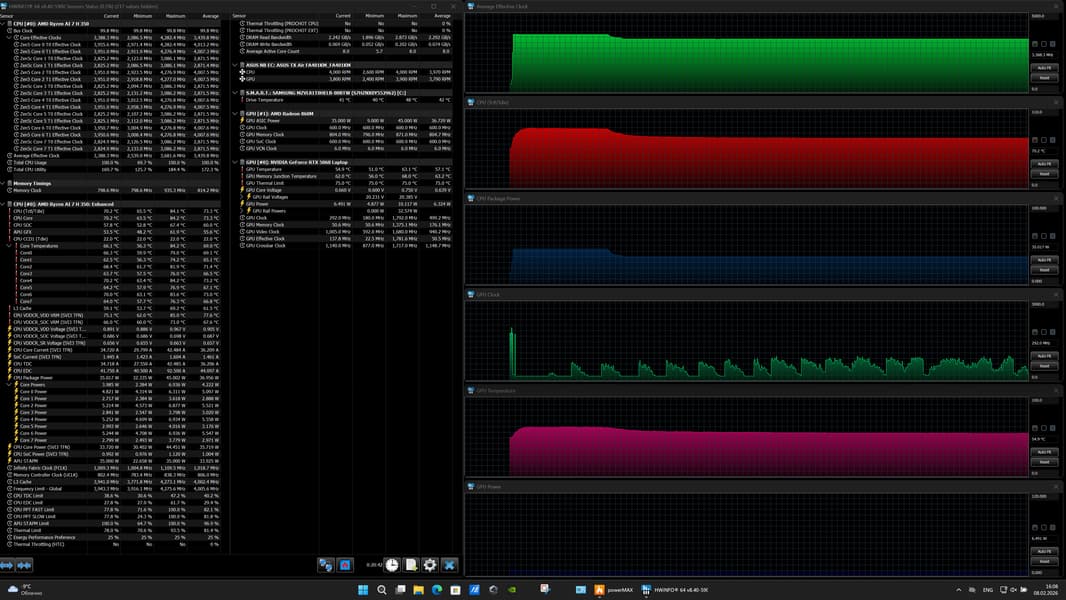Click the clock icon of Bus Clock row
Screen dimensions: 1066x600
tap(10, 31)
